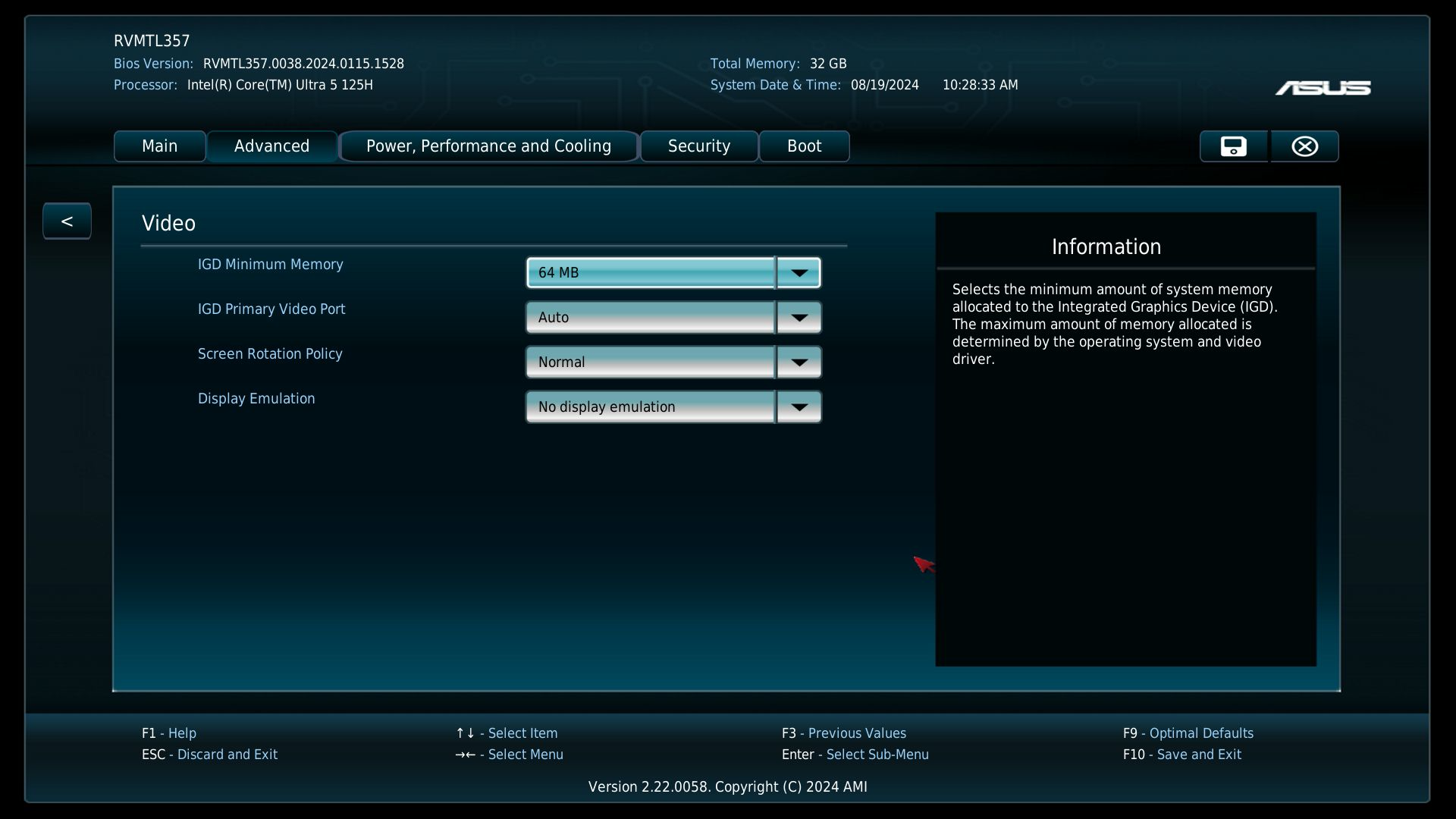Click the back arrow button
This screenshot has height=819, width=1456.
pyautogui.click(x=67, y=221)
